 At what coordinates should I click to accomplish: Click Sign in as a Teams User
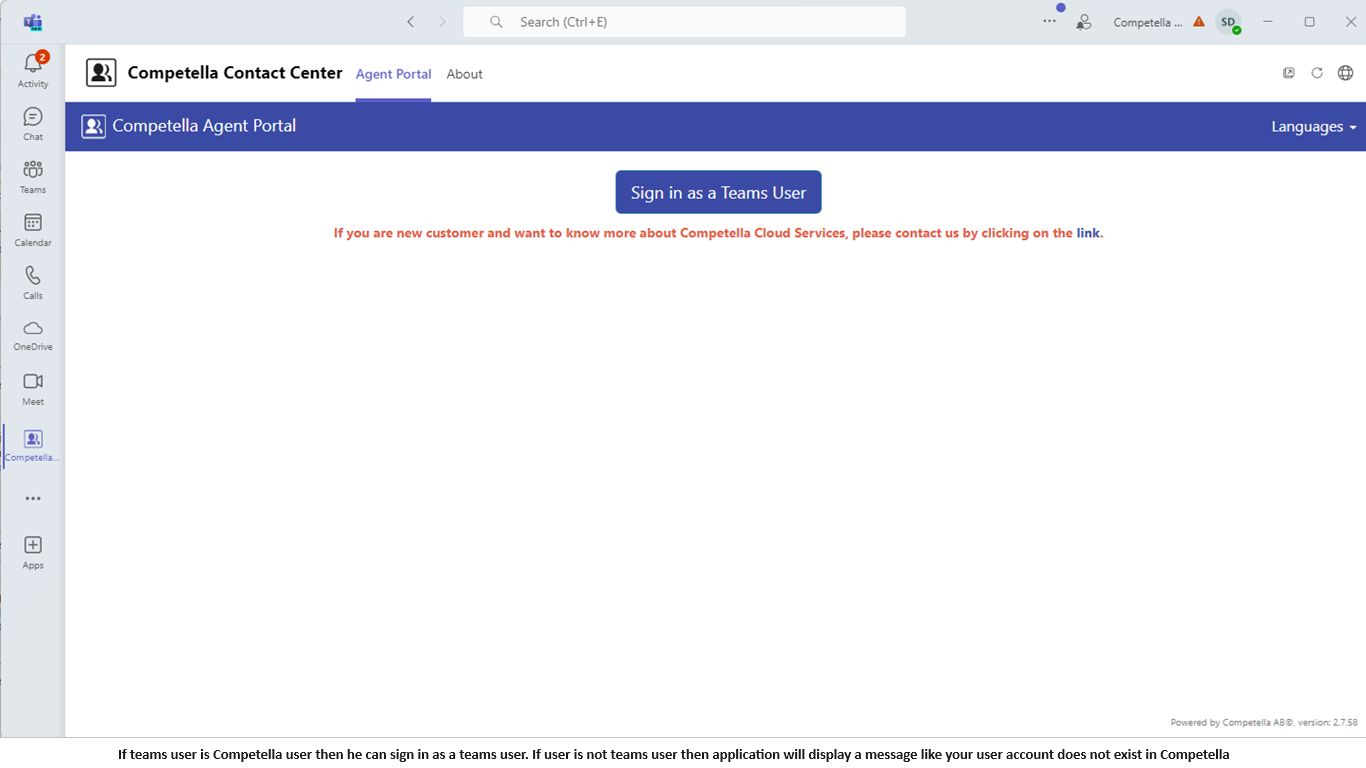click(x=718, y=192)
